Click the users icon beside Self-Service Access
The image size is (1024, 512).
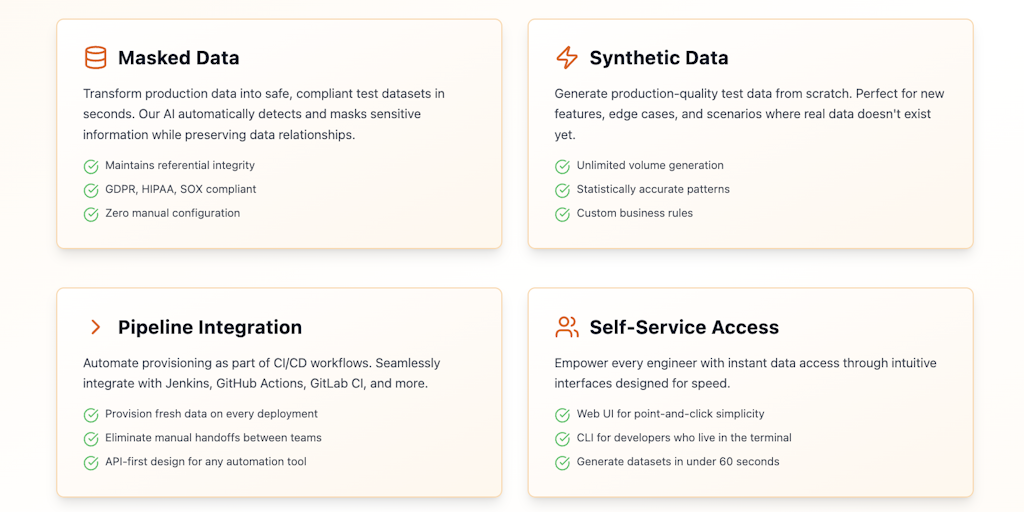[567, 327]
